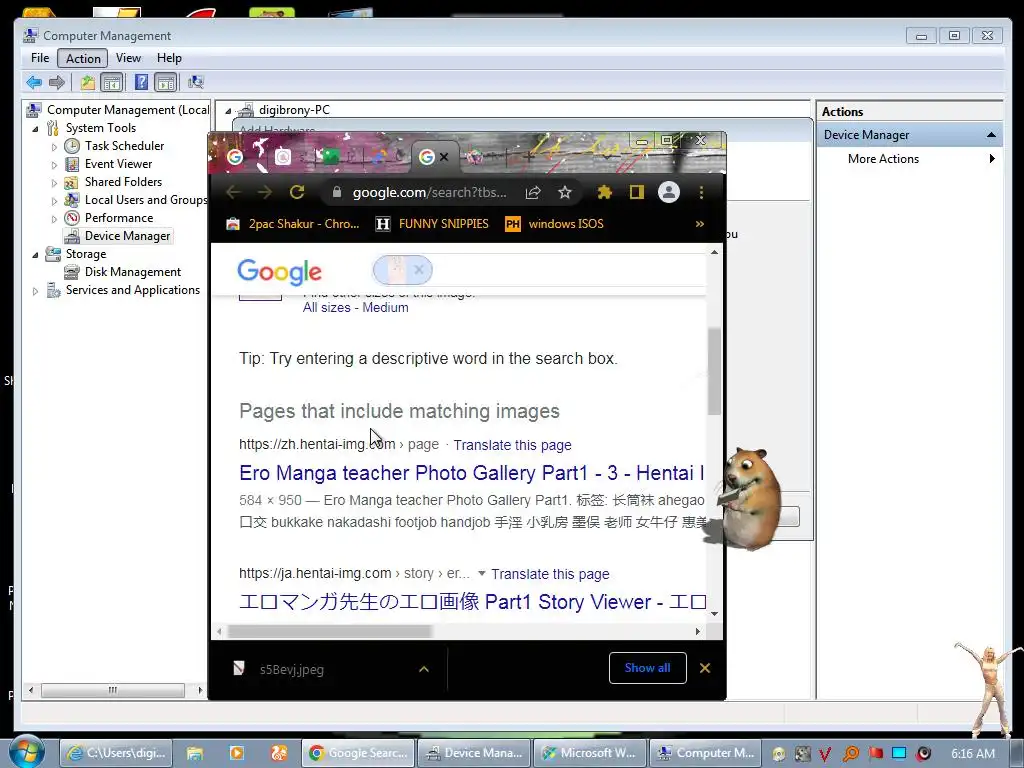Switch to Microsoft W... taskbar button
The height and width of the screenshot is (768, 1024).
click(x=590, y=753)
